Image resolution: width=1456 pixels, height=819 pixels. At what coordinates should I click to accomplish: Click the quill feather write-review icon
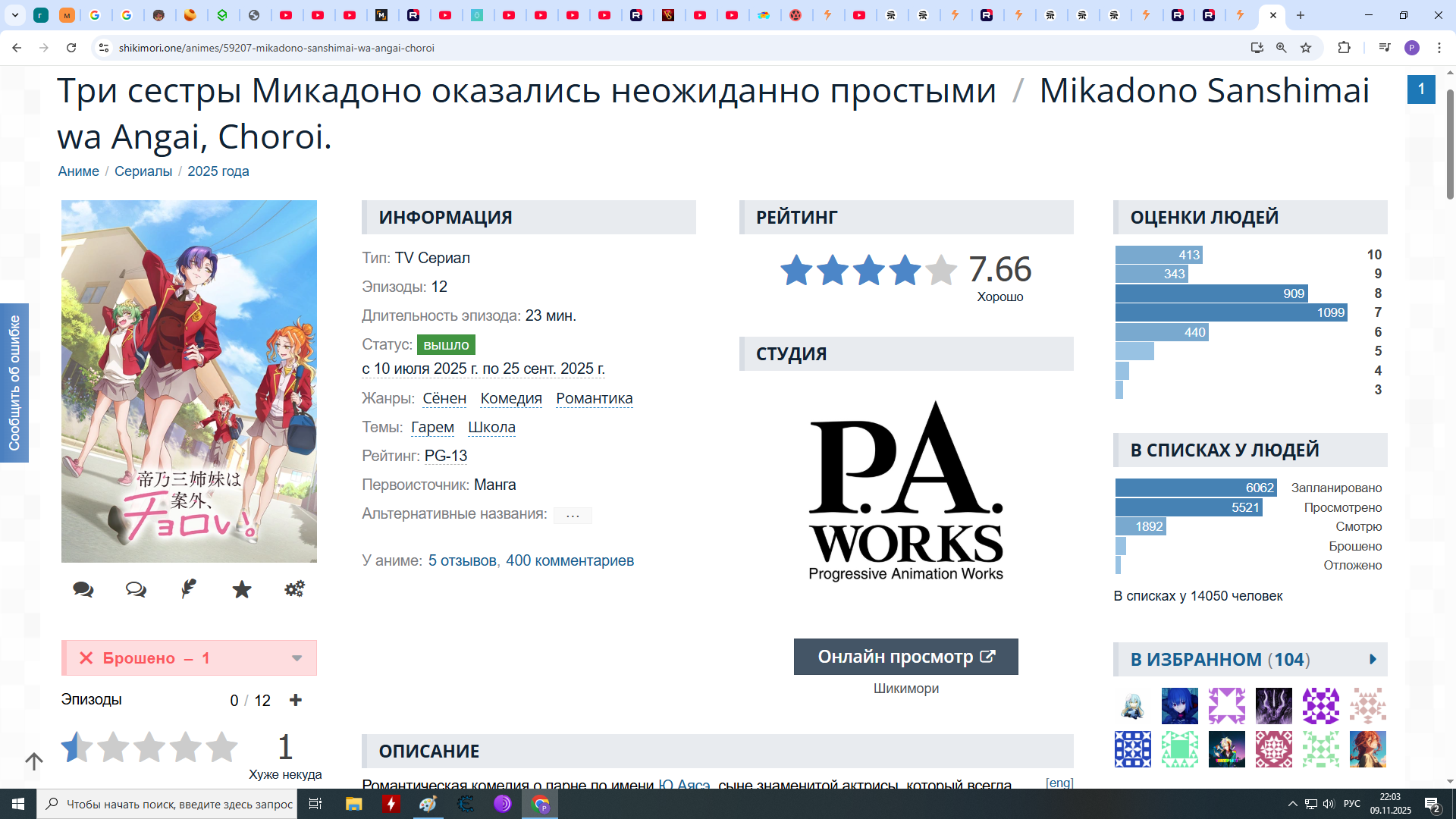coord(189,588)
